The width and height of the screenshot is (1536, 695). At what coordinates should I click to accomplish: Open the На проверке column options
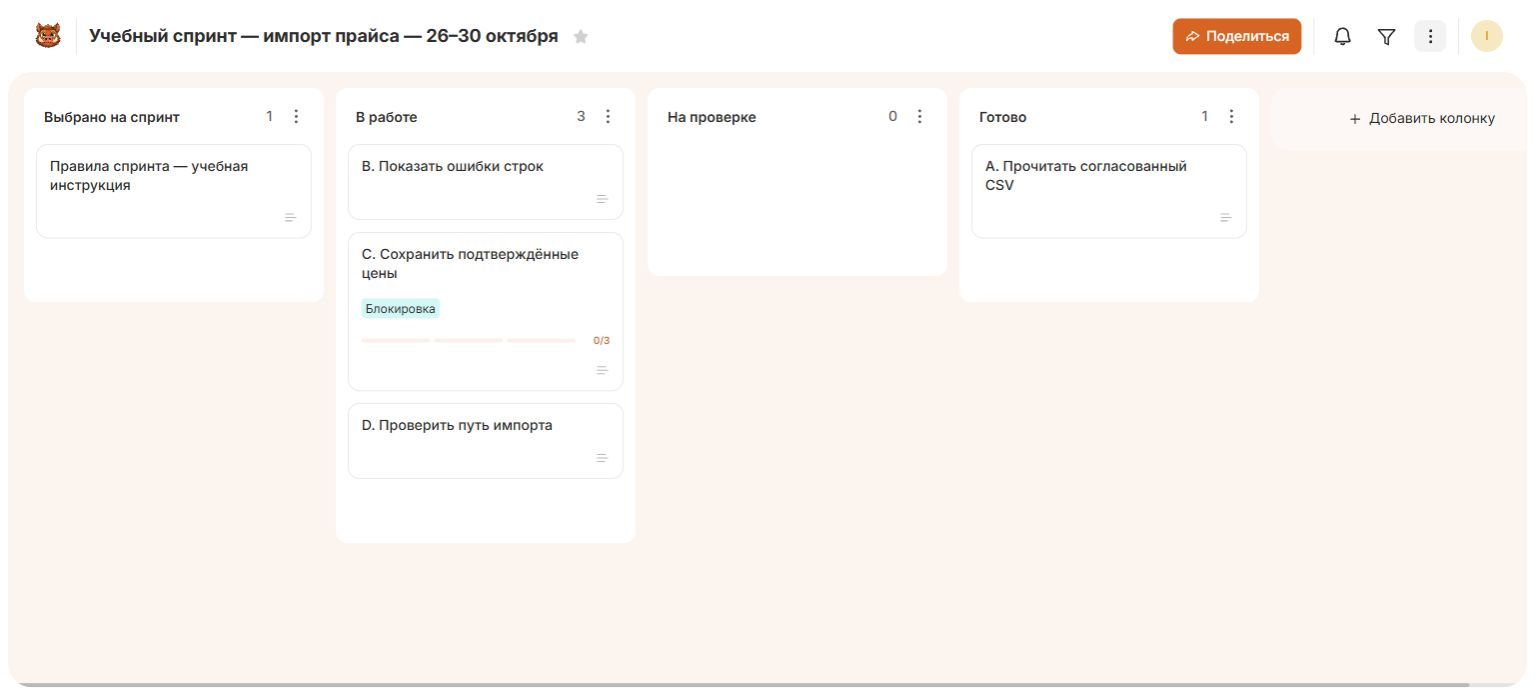pyautogui.click(x=920, y=117)
